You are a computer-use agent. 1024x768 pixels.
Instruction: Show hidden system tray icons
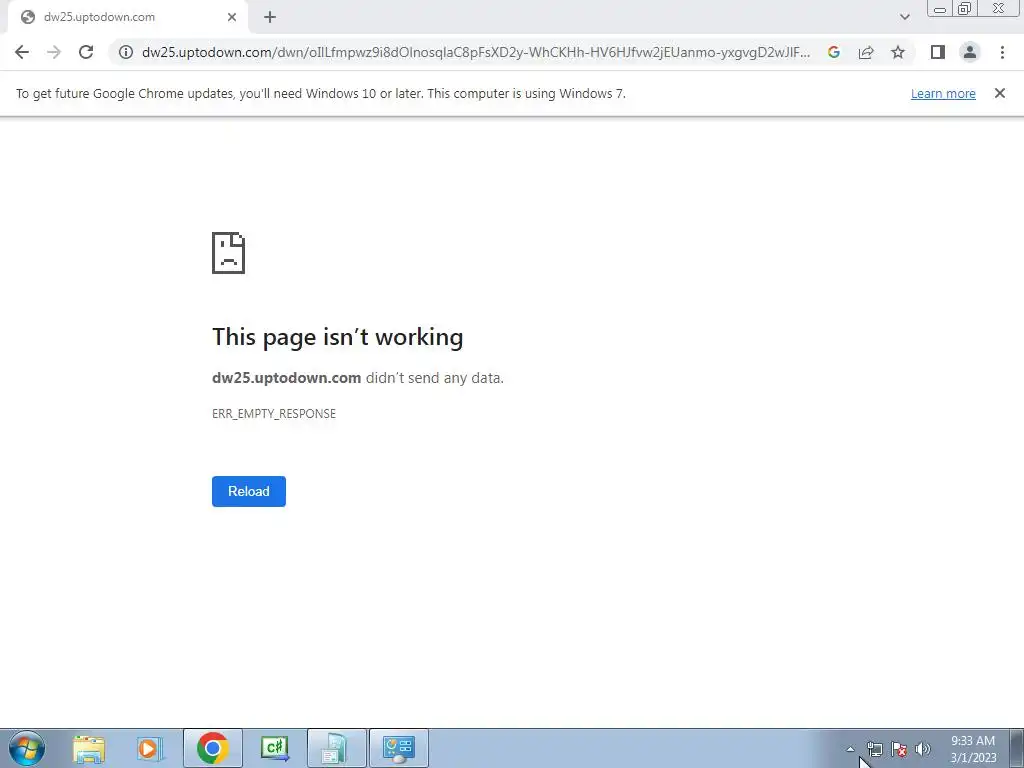click(x=850, y=749)
